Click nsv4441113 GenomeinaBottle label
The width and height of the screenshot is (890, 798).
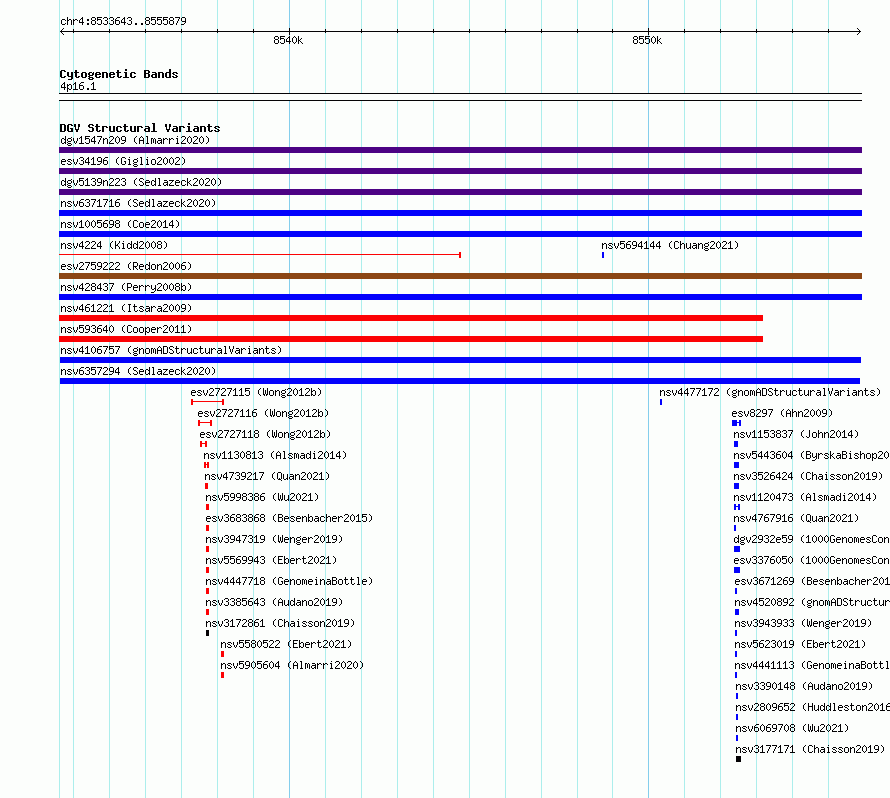click(x=812, y=665)
